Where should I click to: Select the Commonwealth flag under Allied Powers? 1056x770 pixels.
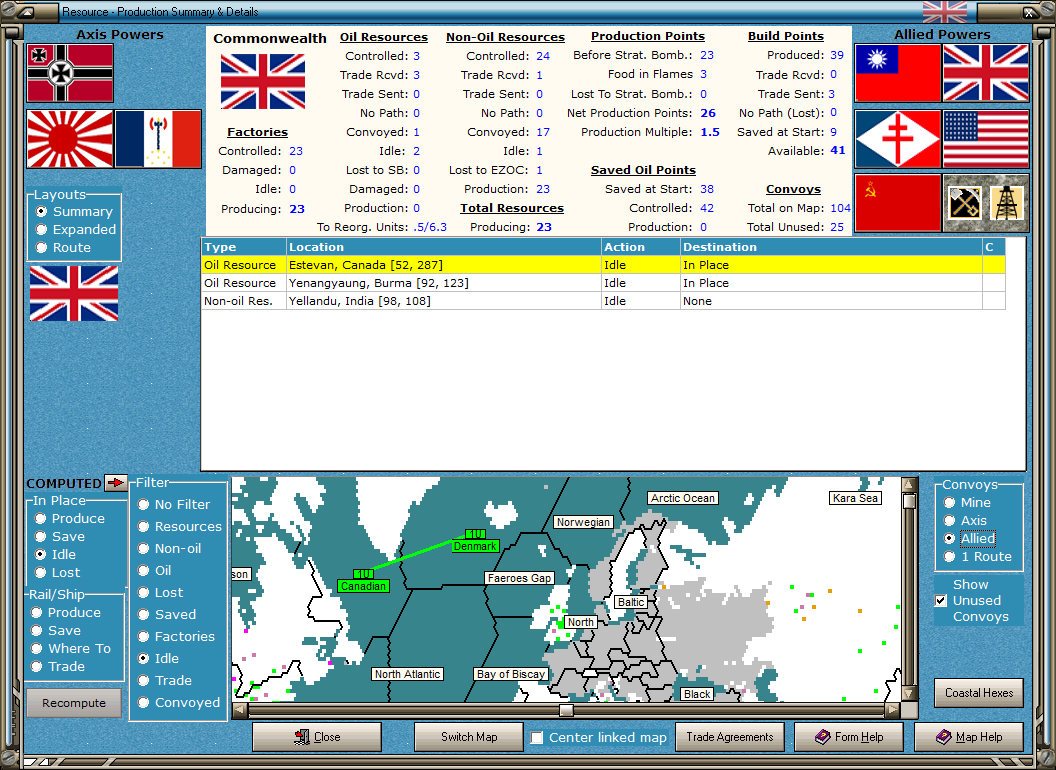[x=986, y=73]
